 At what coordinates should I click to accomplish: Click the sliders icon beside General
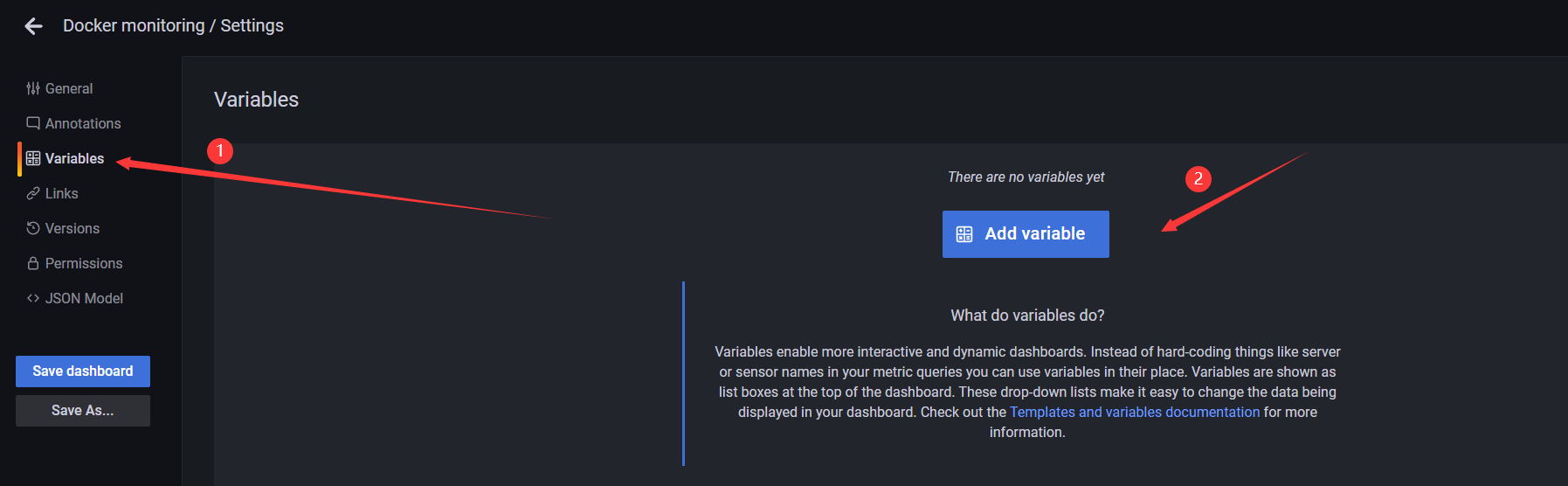(33, 88)
